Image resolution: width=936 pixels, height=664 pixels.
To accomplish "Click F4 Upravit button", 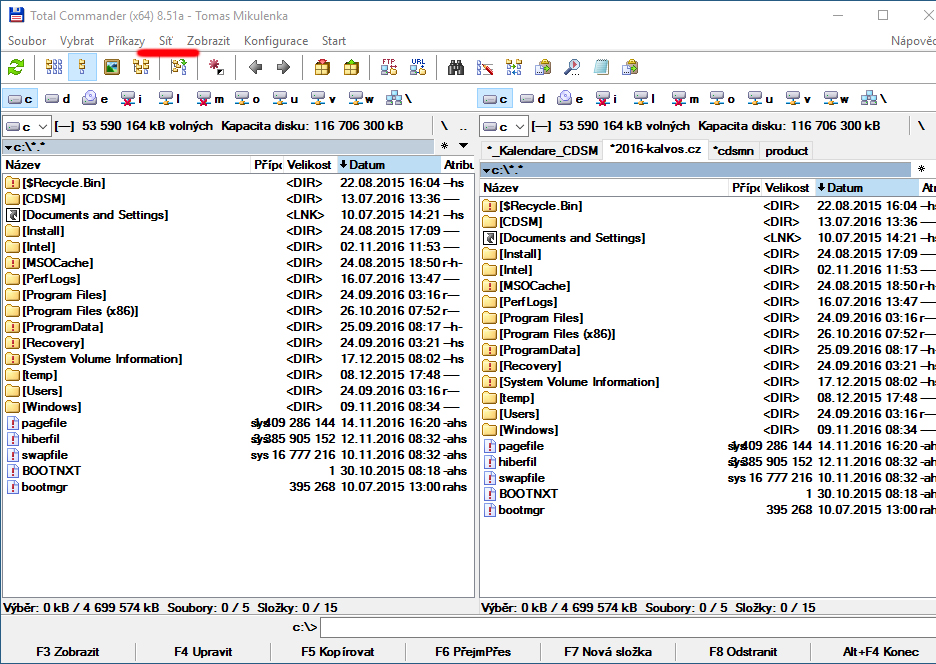I will coord(203,651).
